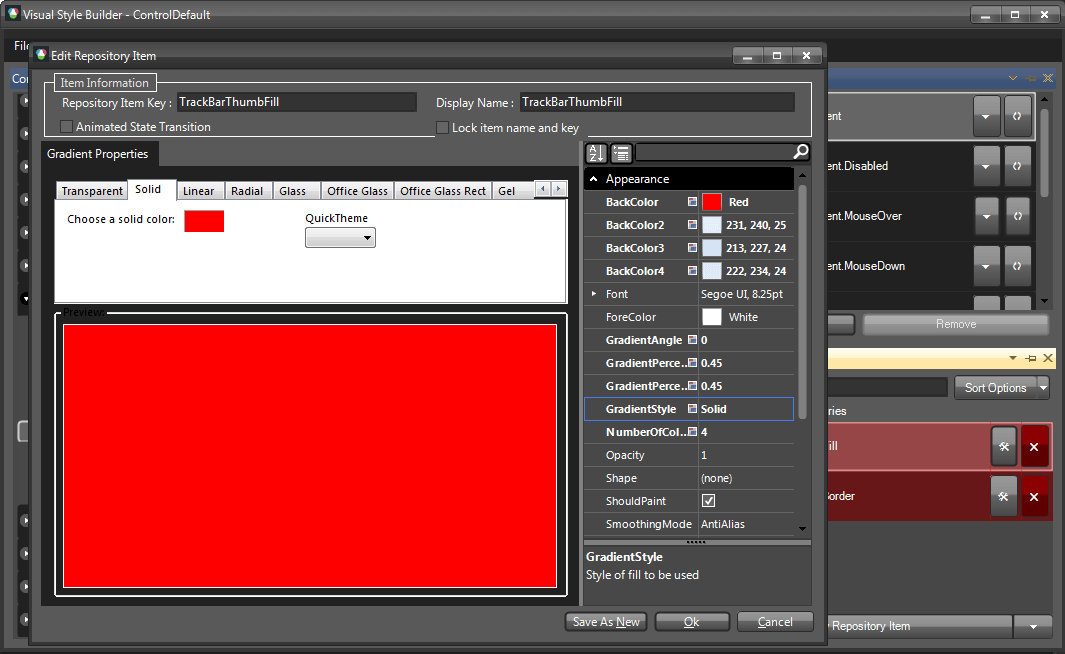This screenshot has width=1065, height=654.
Task: Uncheck the ShouldPaint property
Action: (707, 500)
